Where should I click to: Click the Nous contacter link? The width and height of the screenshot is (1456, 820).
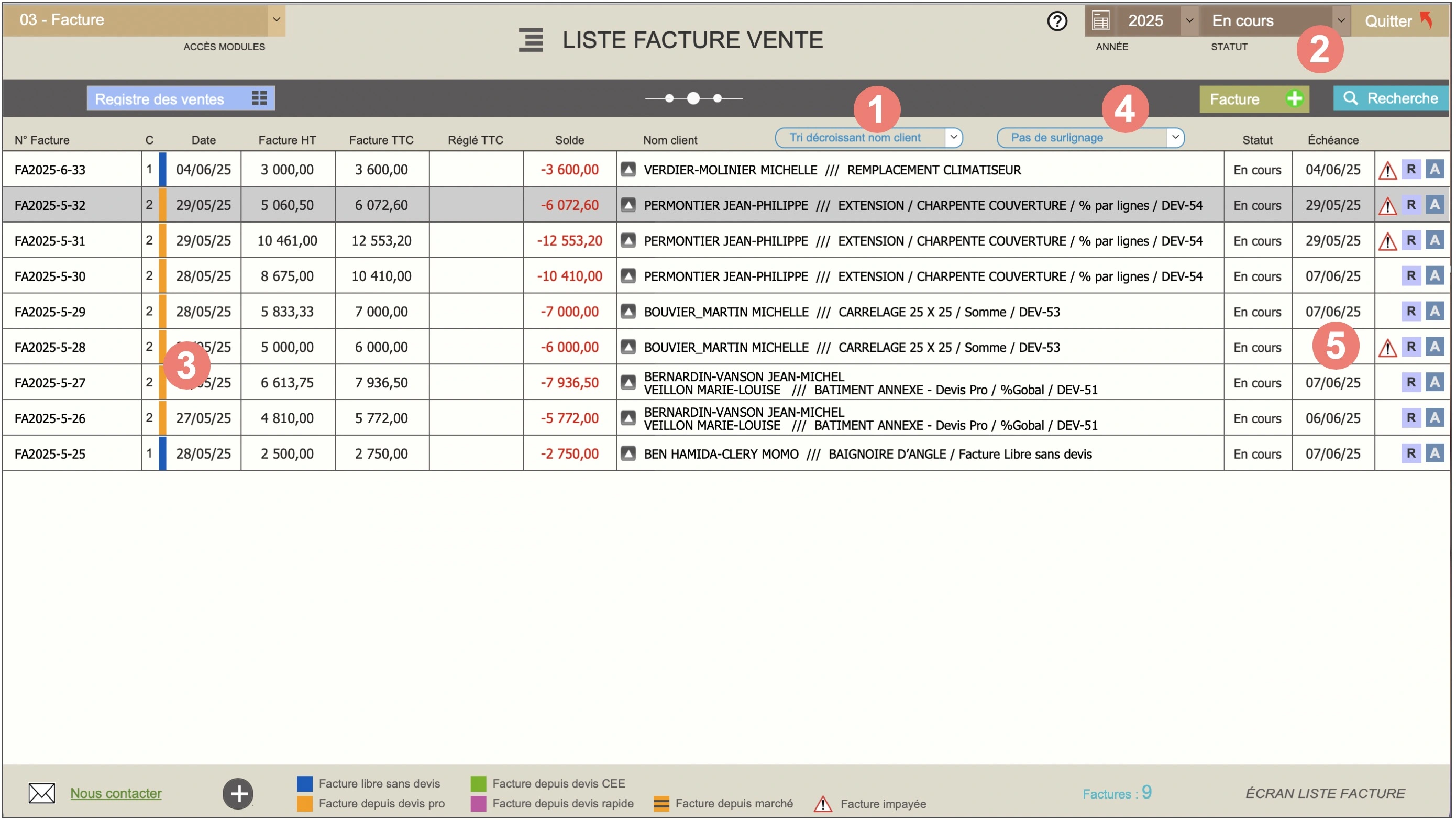pyautogui.click(x=115, y=793)
